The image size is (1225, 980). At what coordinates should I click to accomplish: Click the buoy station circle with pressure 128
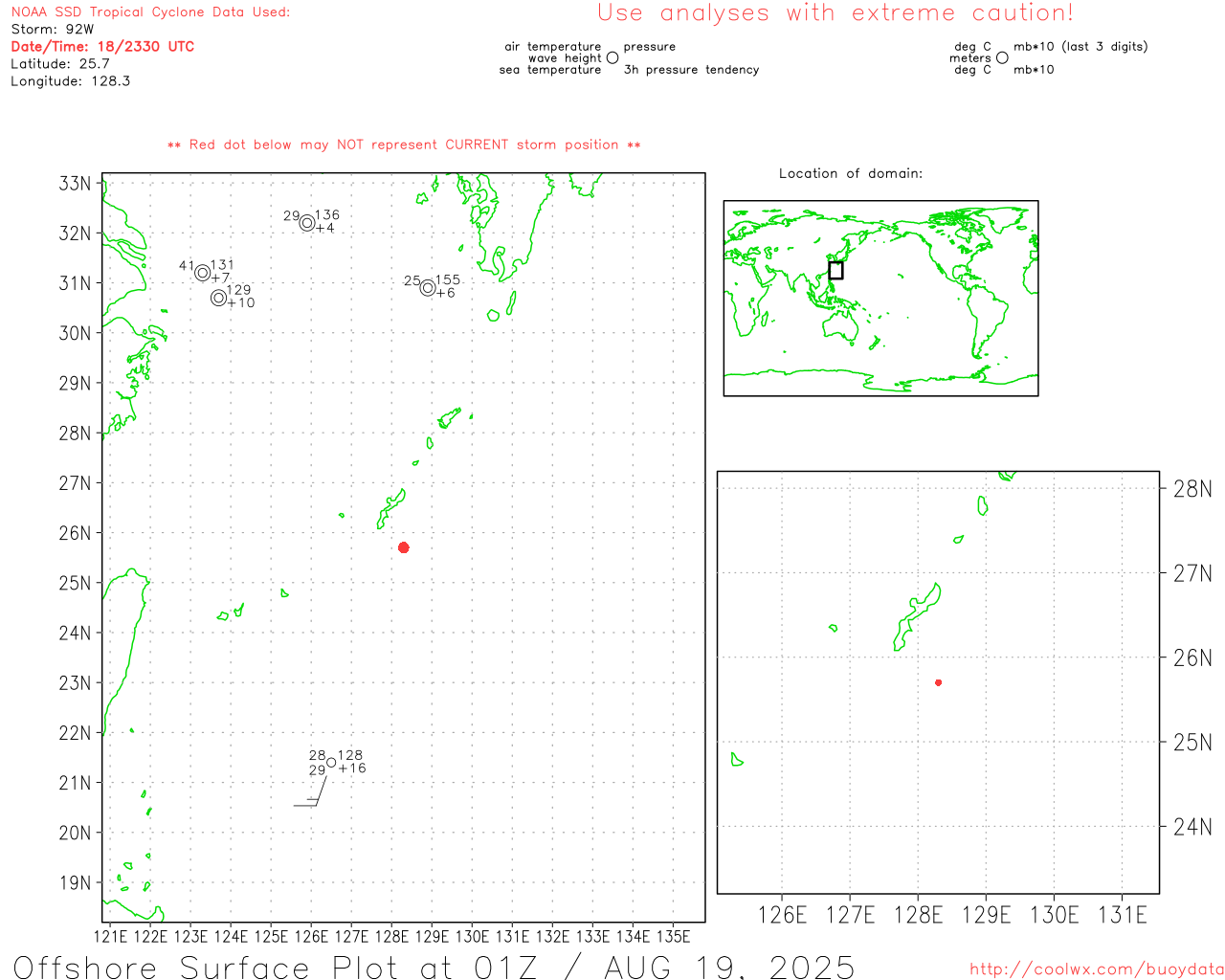pyautogui.click(x=331, y=763)
